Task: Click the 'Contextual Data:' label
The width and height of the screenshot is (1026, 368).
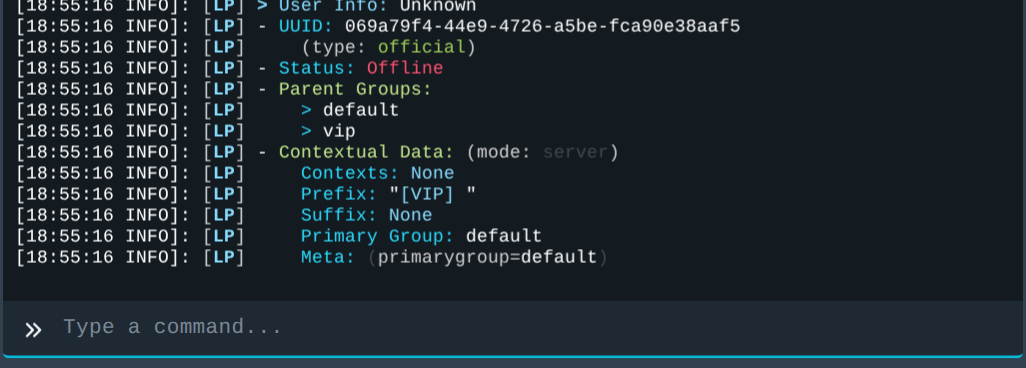Action: 366,153
